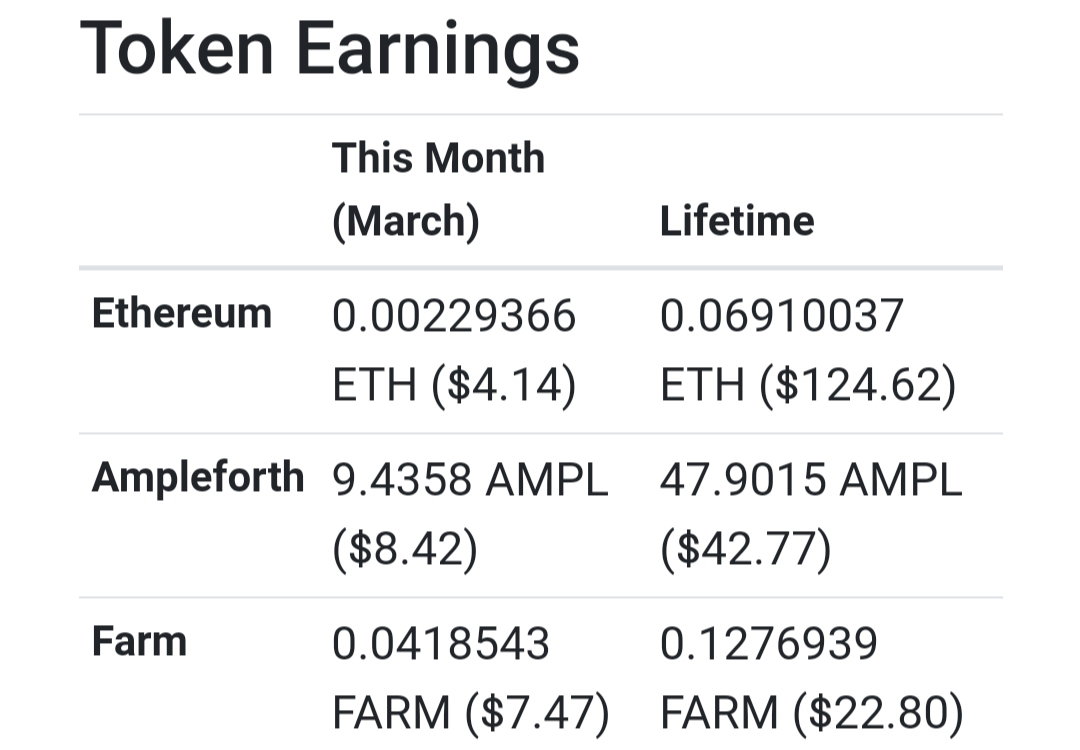Select the This Month (March) column header
The width and height of the screenshot is (1080, 750).
[x=438, y=189]
